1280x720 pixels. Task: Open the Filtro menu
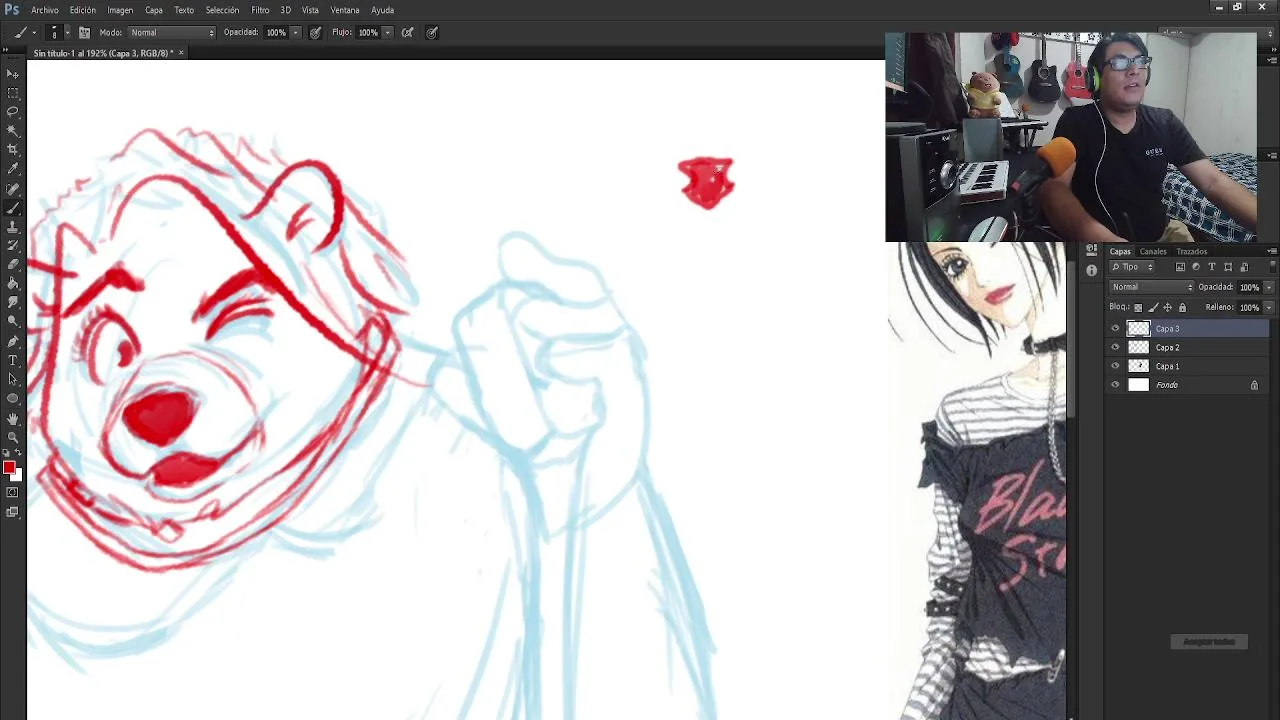(260, 10)
